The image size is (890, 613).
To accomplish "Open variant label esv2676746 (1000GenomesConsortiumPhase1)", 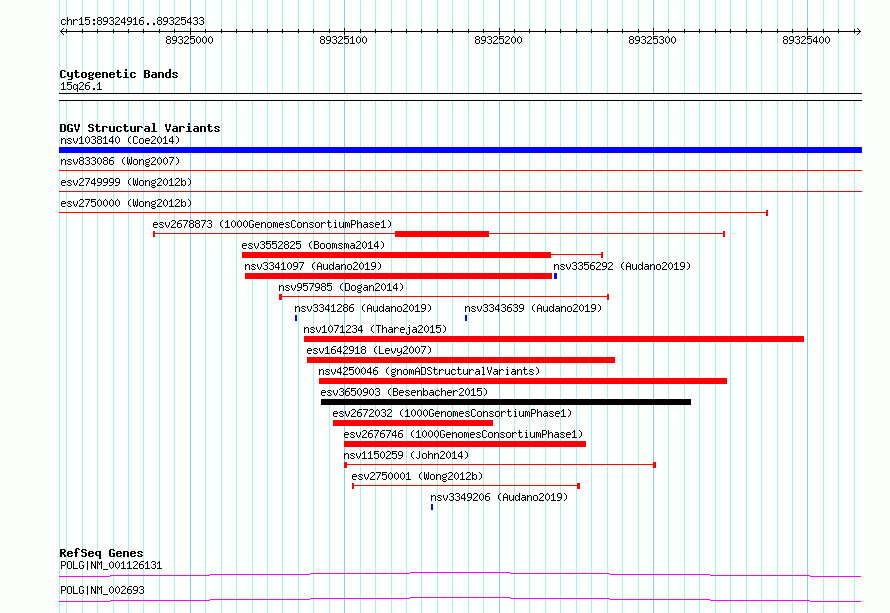I will [x=463, y=434].
